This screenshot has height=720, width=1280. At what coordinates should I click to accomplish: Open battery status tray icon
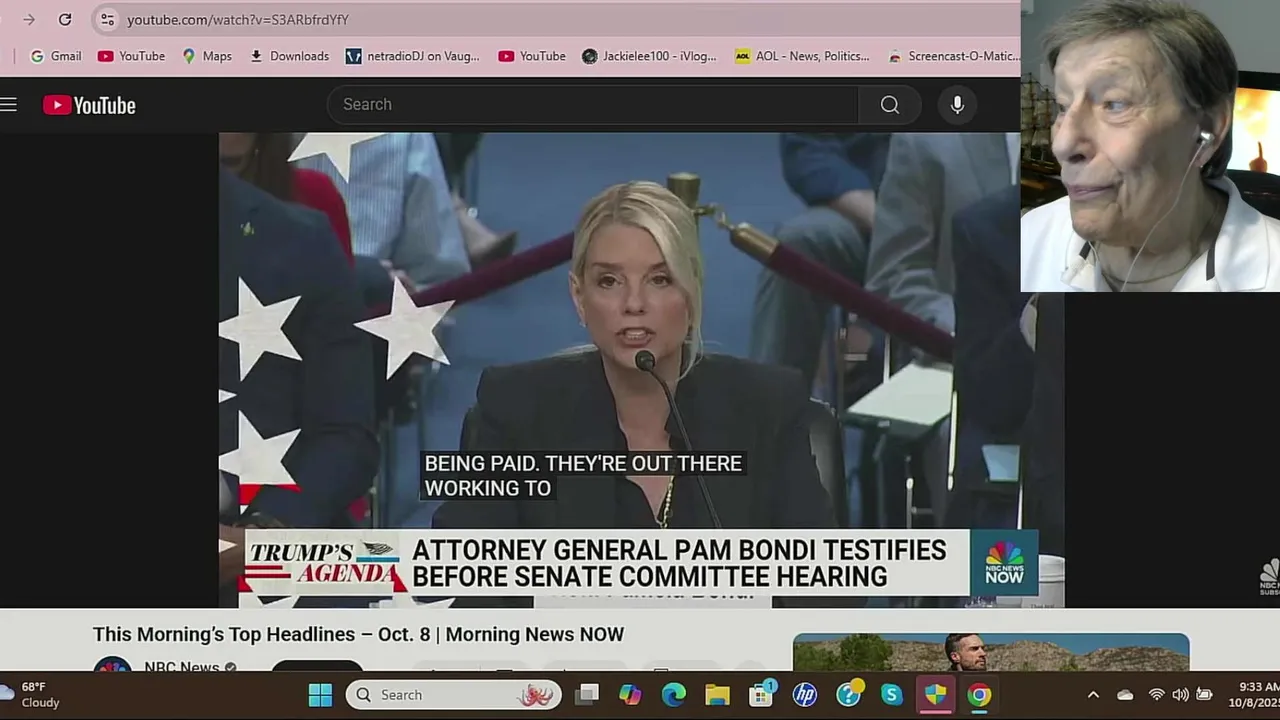tap(1204, 694)
